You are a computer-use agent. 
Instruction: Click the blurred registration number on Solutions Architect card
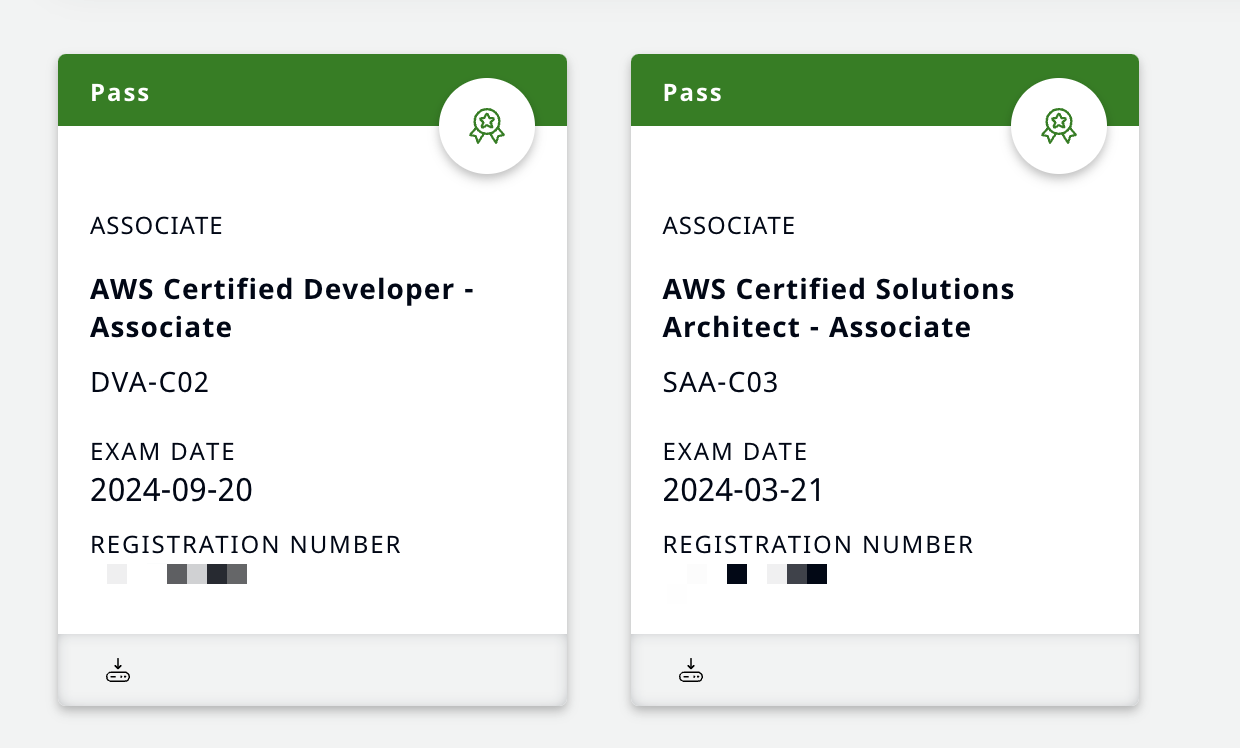coord(748,575)
